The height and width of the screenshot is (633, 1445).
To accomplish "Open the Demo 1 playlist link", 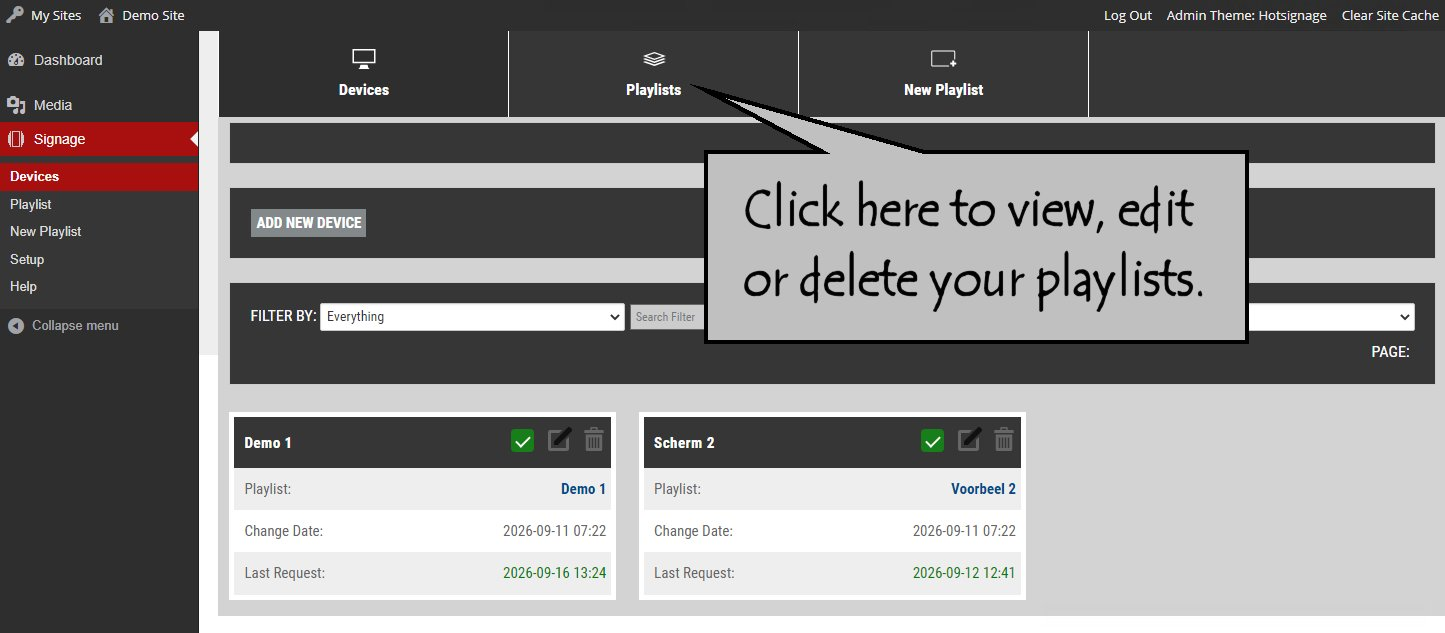I will click(583, 489).
